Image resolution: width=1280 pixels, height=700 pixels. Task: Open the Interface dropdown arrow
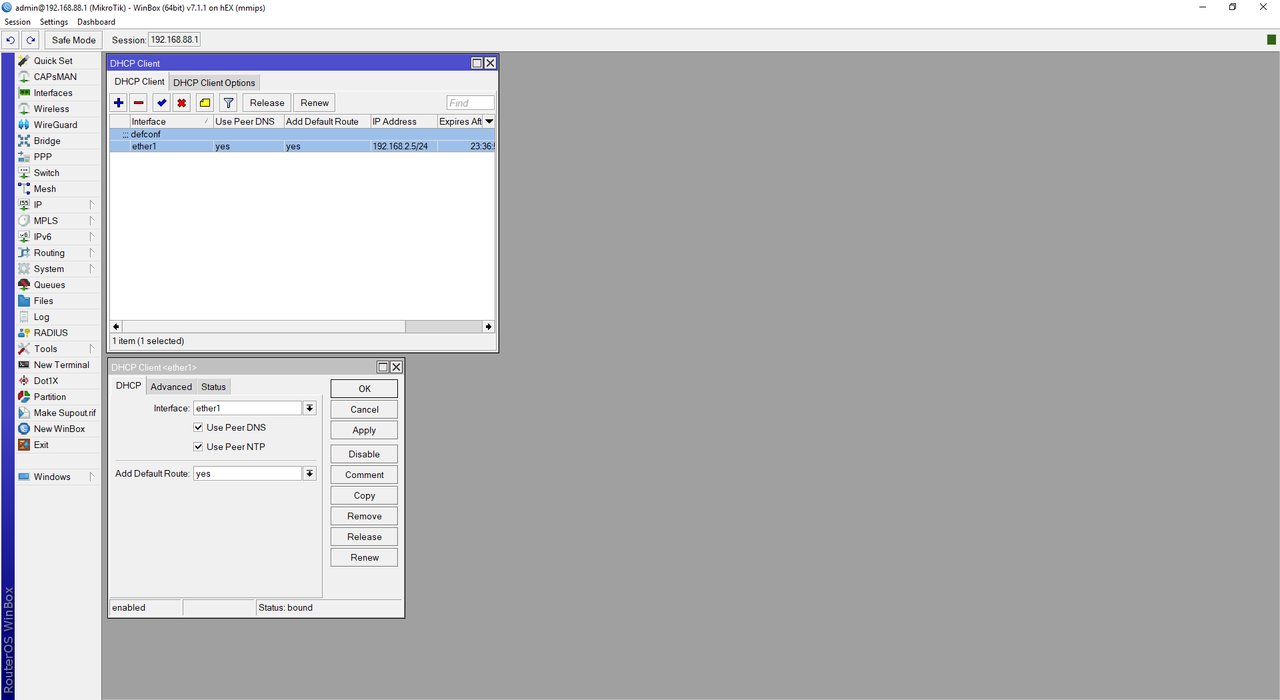[310, 408]
